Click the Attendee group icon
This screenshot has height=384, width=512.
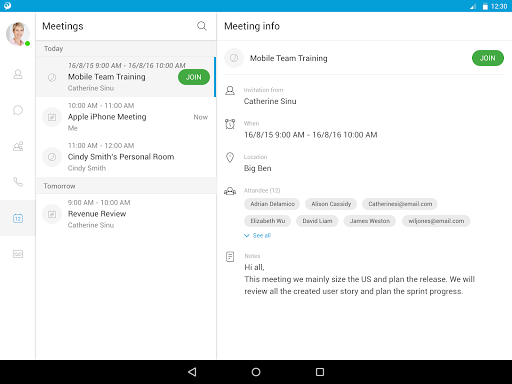[230, 191]
